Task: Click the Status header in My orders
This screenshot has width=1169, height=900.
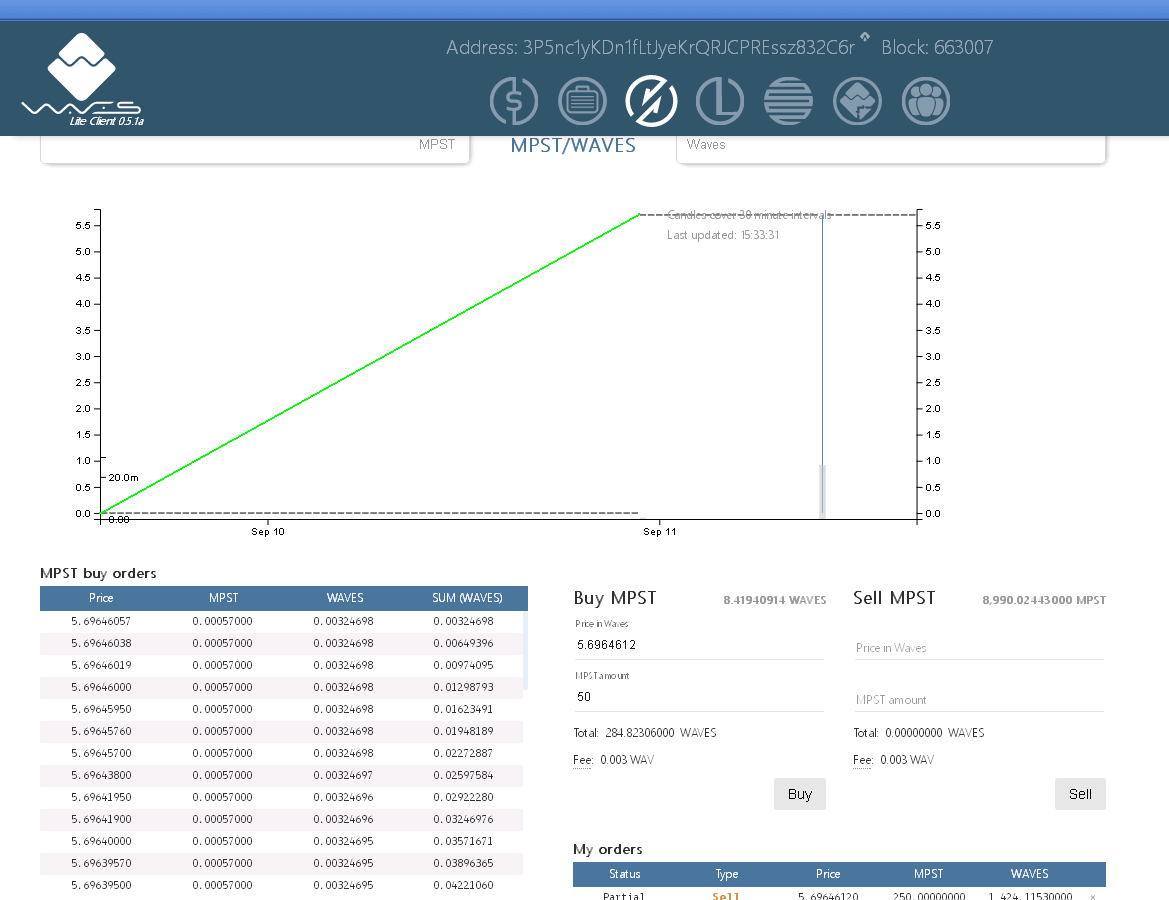Action: pyautogui.click(x=625, y=874)
